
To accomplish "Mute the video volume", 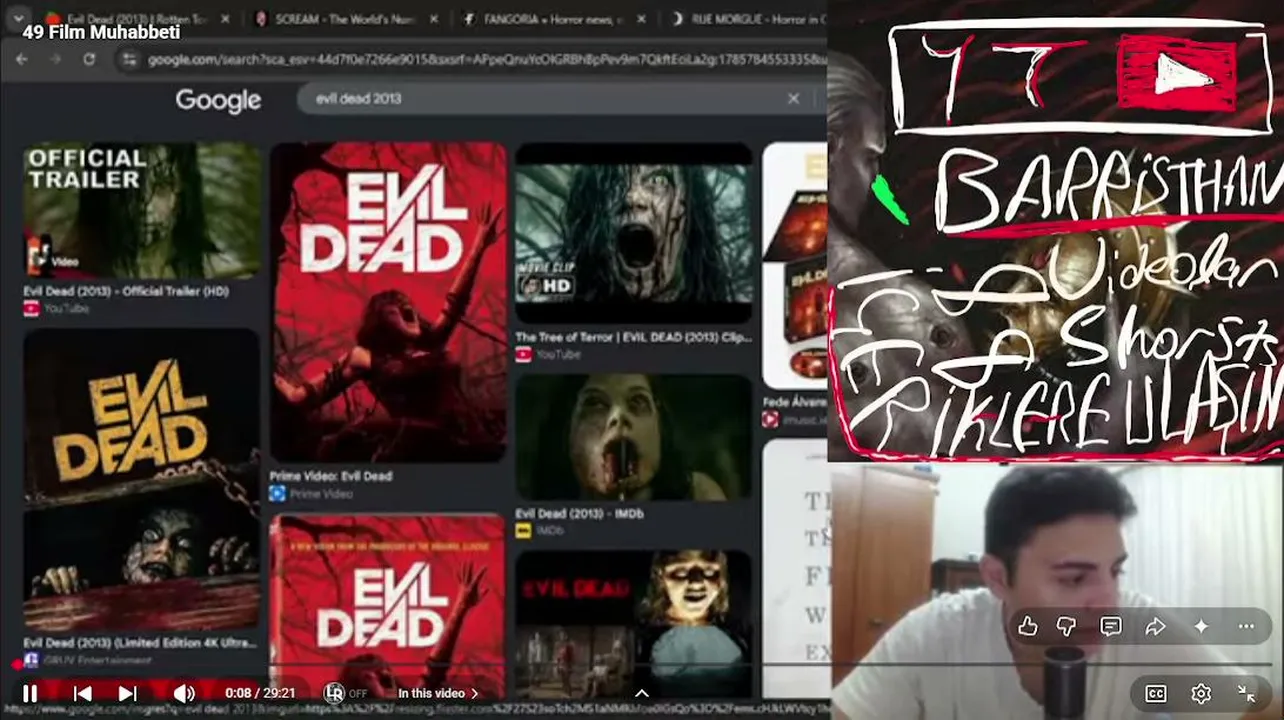I will tap(184, 693).
